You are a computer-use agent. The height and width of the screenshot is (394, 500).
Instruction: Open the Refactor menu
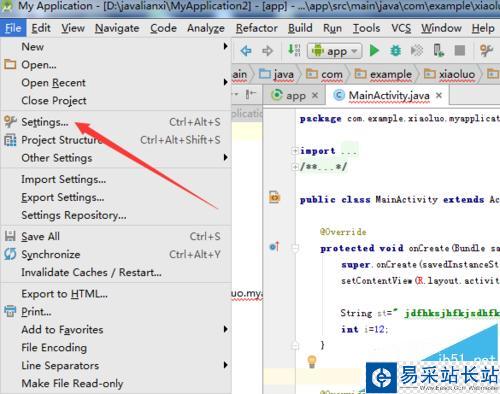pyautogui.click(x=257, y=28)
